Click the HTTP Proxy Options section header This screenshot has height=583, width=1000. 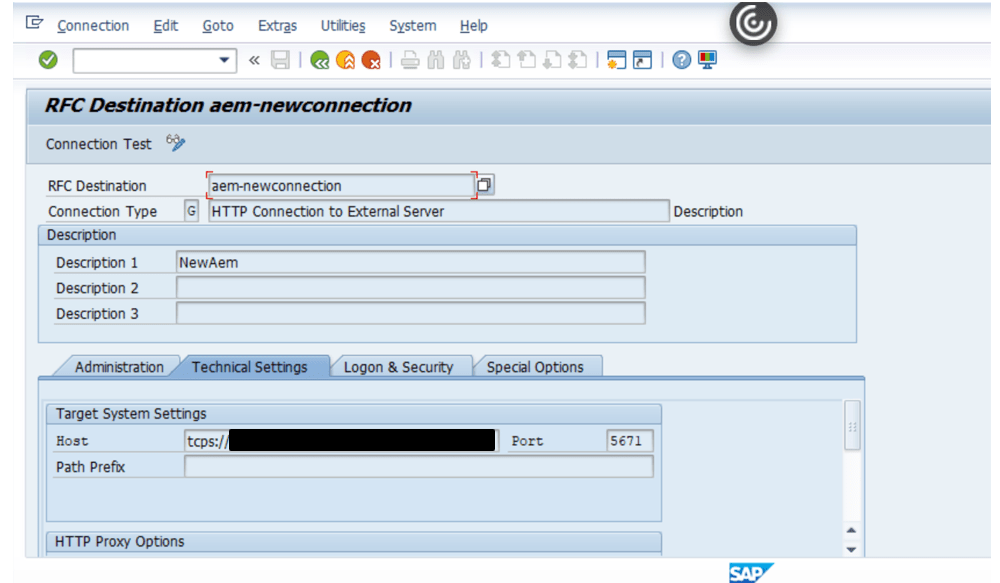[354, 542]
